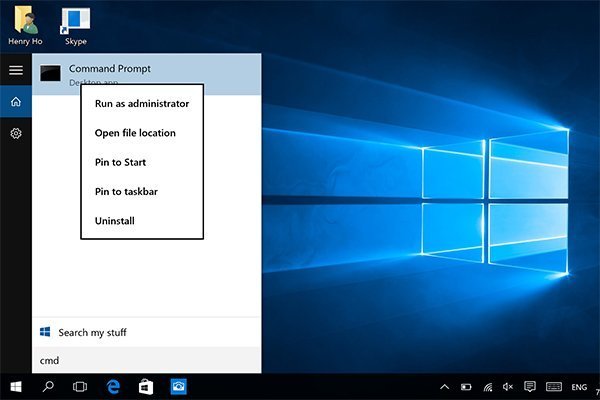Open the Store app on taskbar
600x400 pixels.
coord(145,386)
